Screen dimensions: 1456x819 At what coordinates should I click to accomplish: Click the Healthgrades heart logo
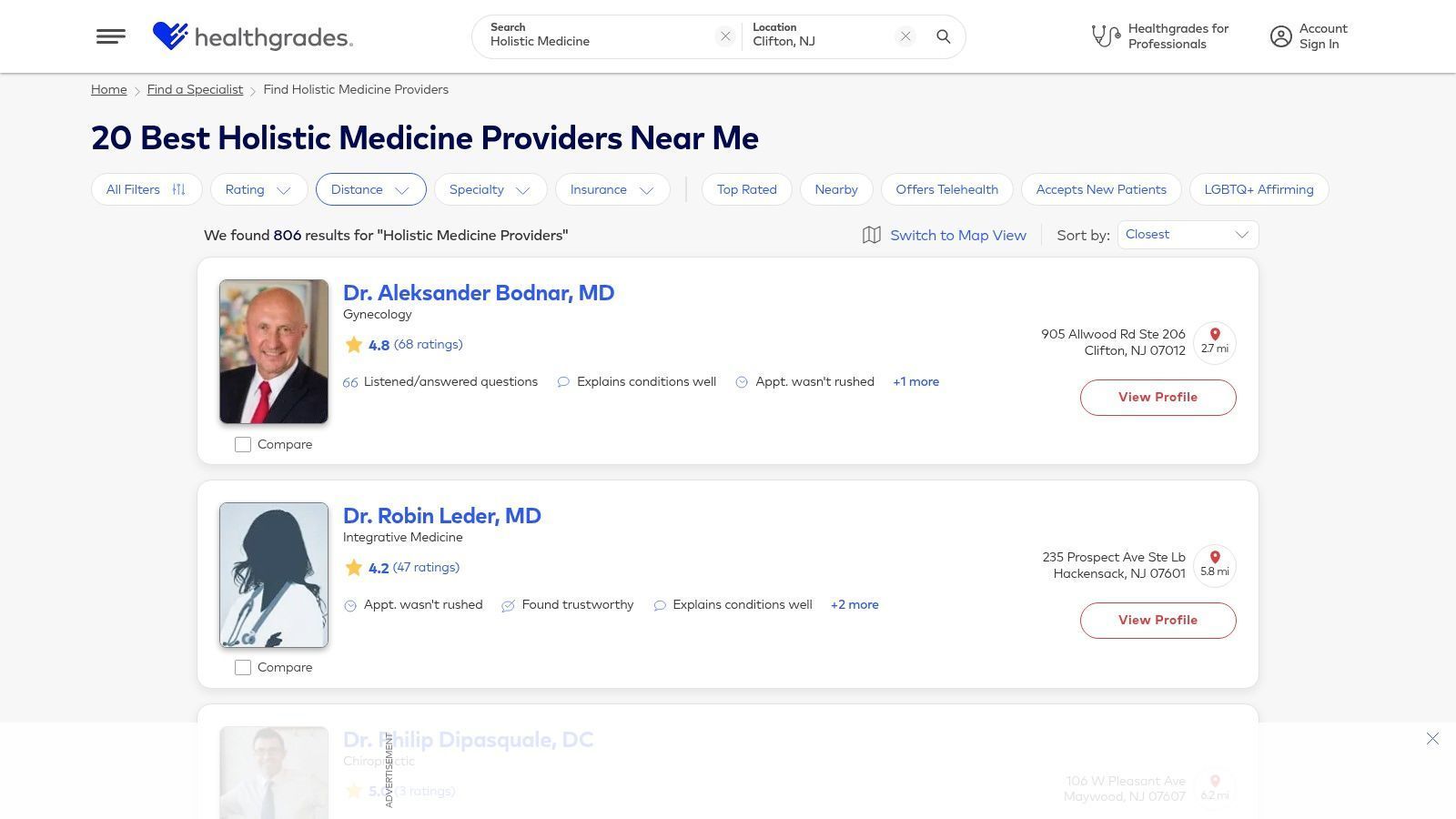click(x=170, y=36)
